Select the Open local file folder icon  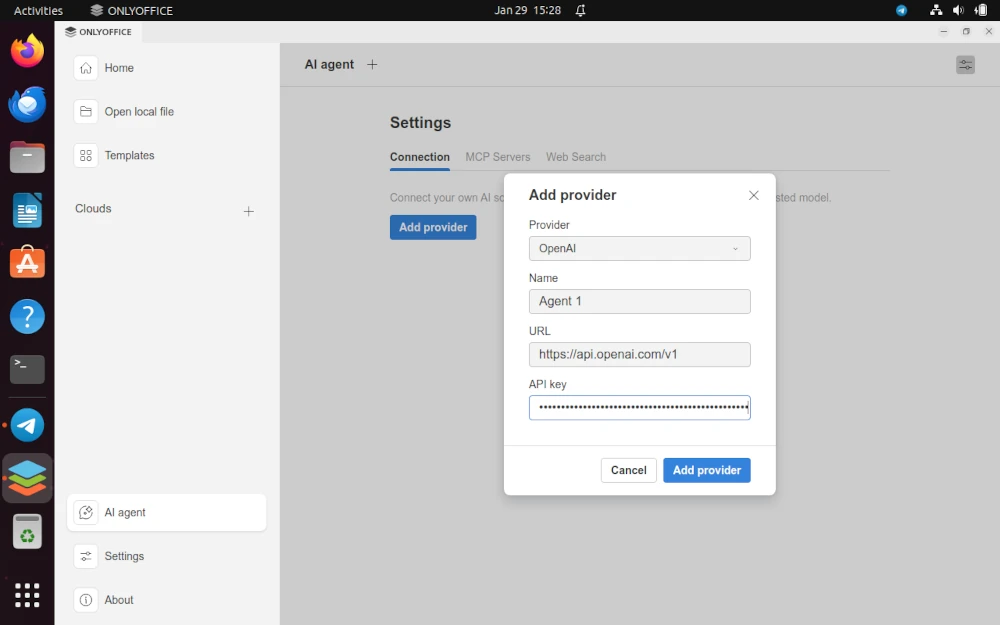click(88, 111)
